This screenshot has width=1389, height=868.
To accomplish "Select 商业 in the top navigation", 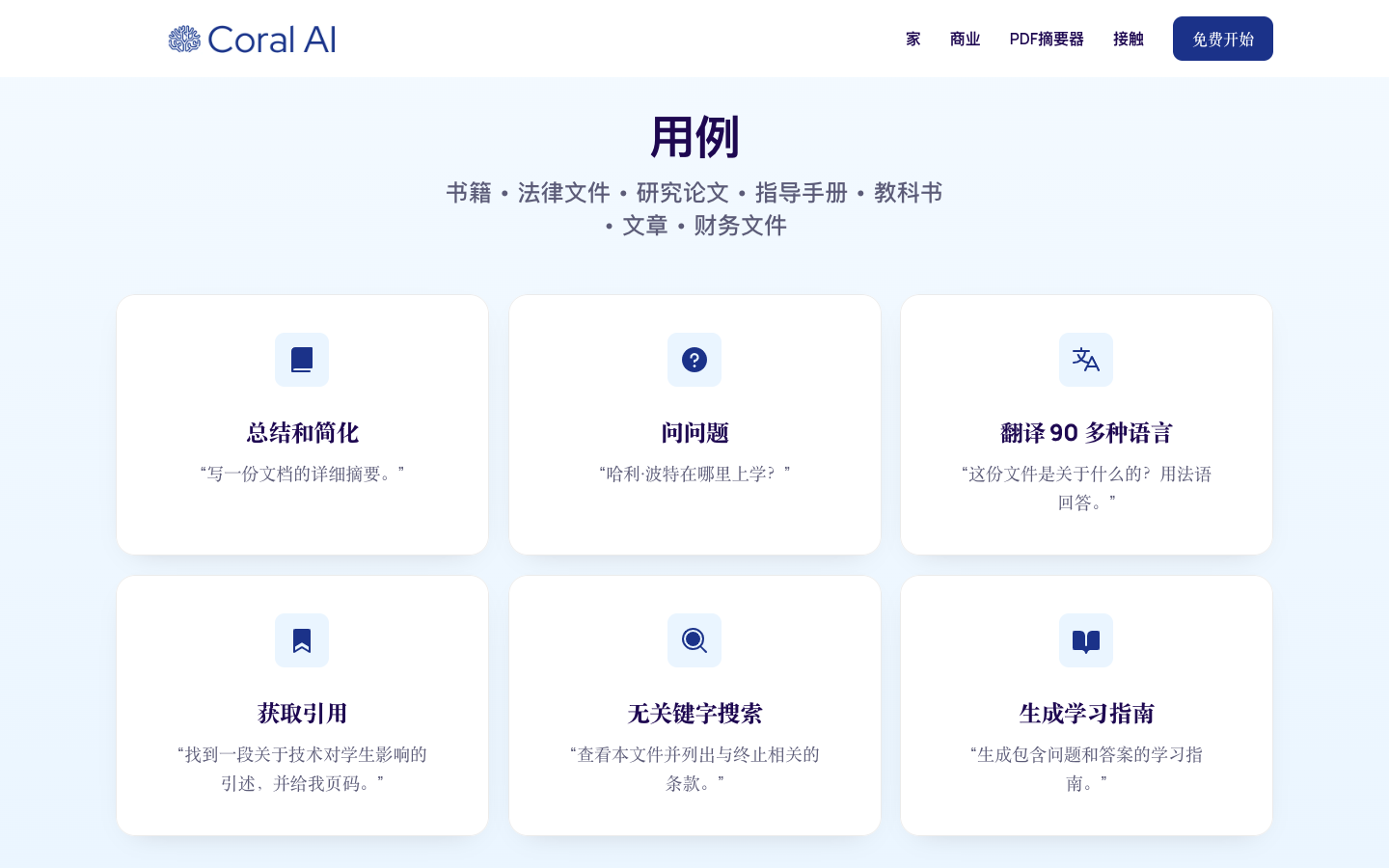I will tap(965, 39).
